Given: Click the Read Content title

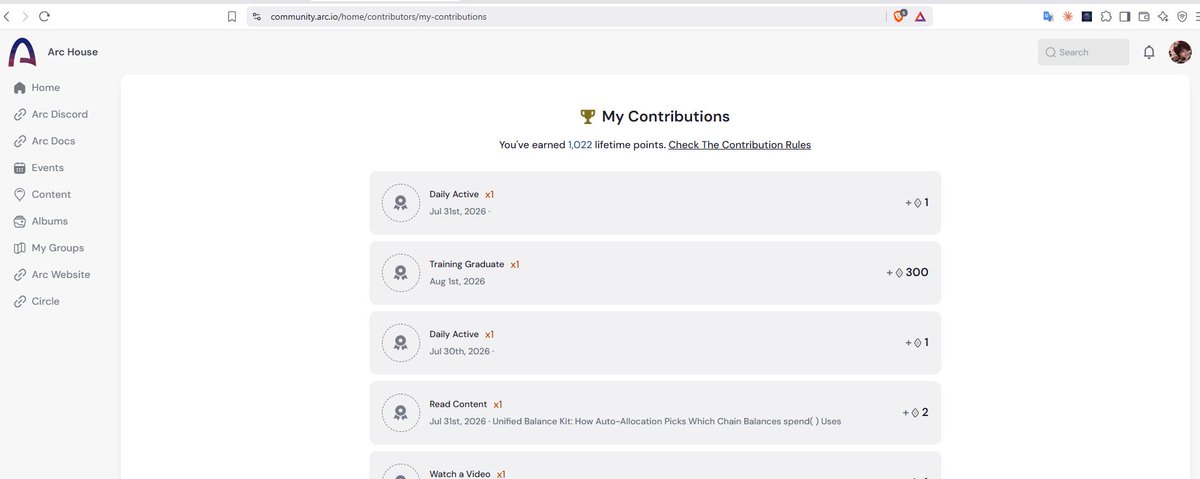Looking at the screenshot, I should 458,404.
